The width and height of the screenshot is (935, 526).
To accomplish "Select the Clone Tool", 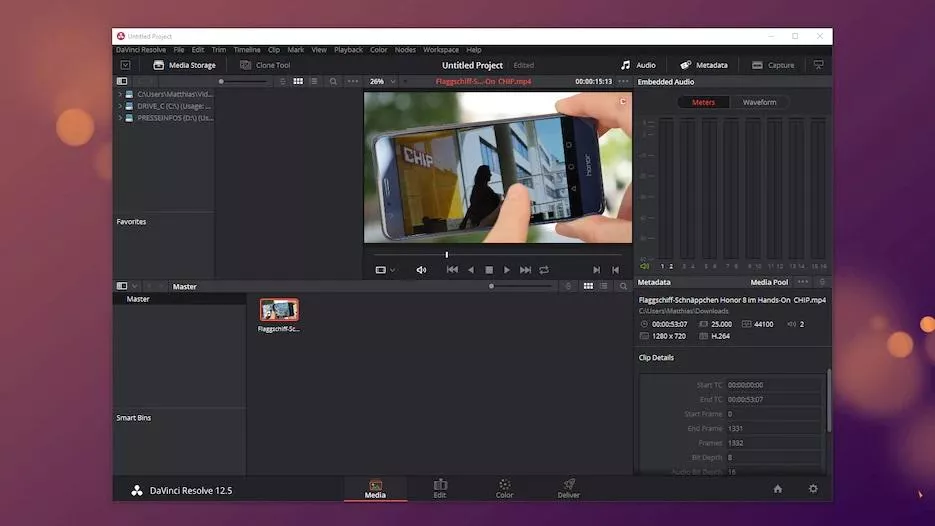I will pos(265,65).
